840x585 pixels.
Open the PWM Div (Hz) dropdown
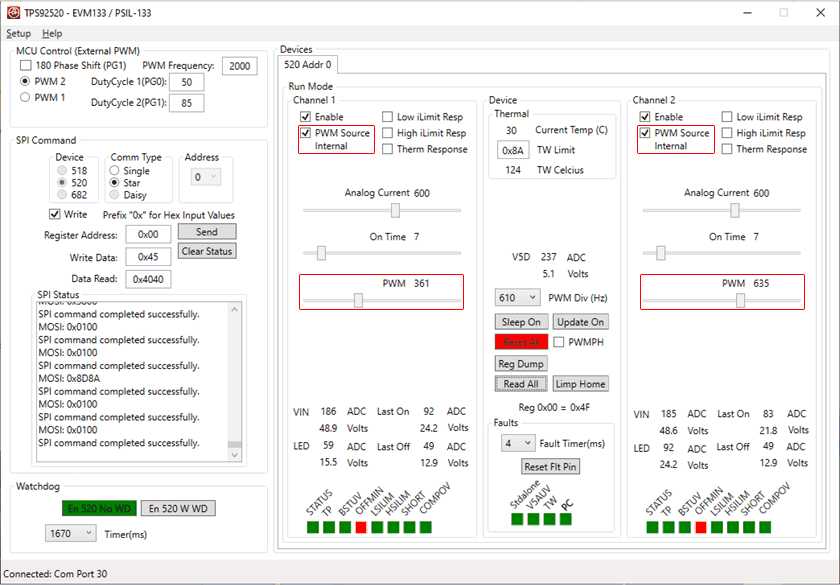[531, 298]
